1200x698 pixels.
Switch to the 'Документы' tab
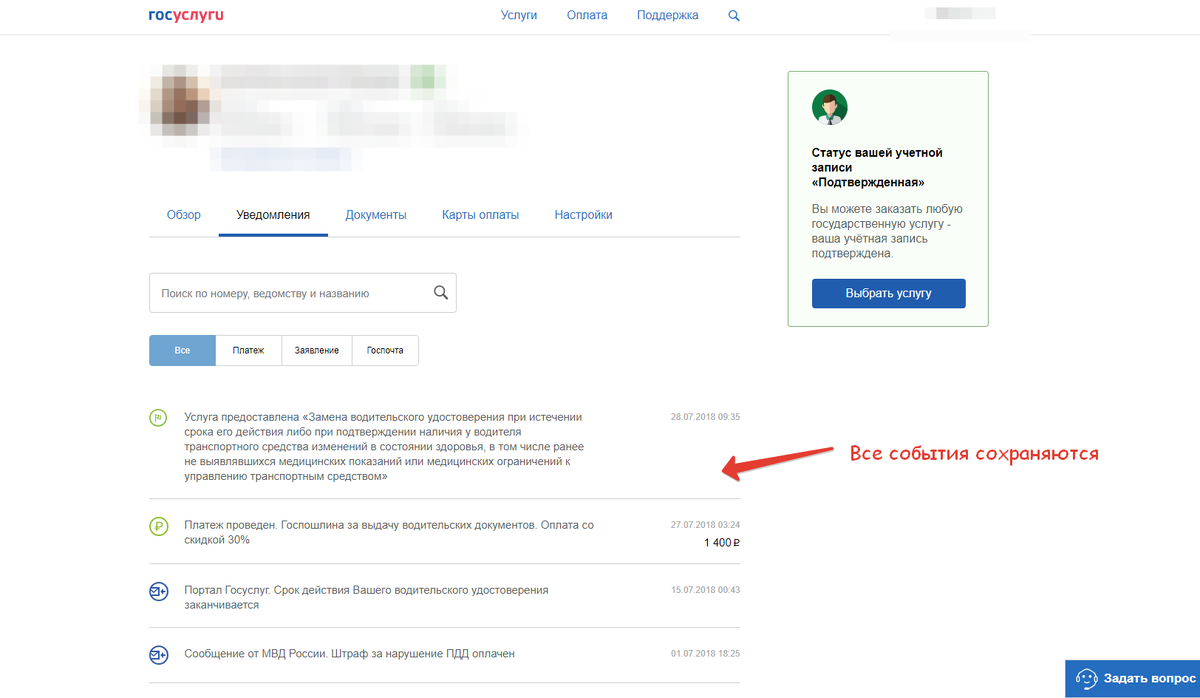pyautogui.click(x=376, y=215)
